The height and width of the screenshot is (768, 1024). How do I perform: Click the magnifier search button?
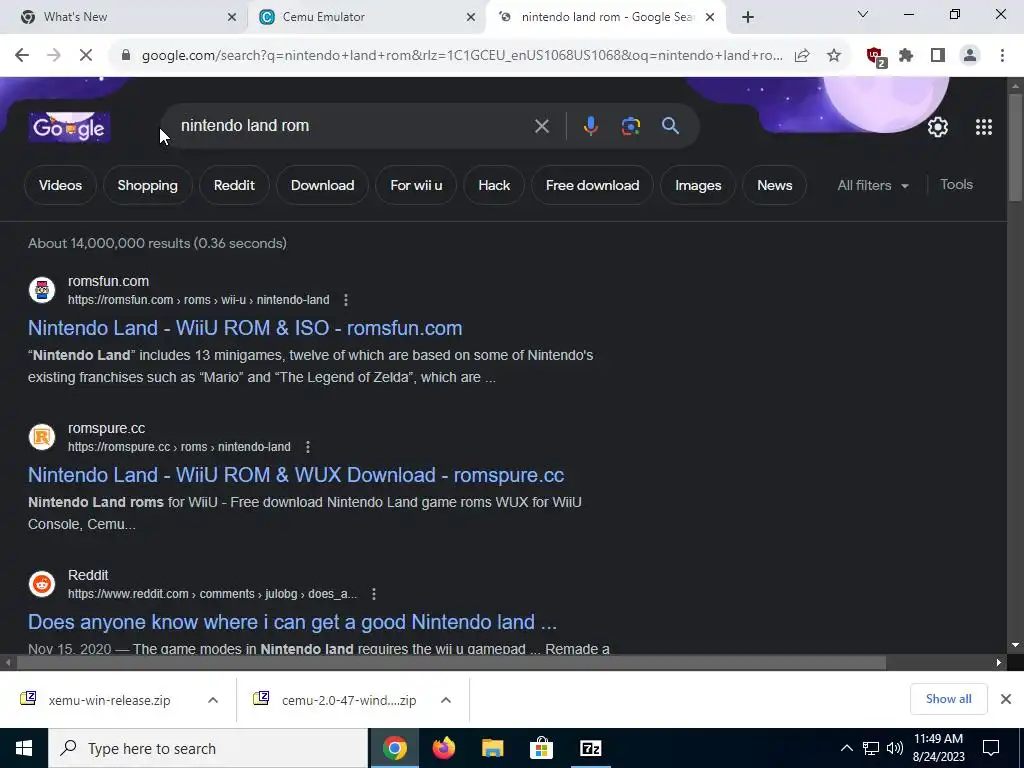(x=670, y=126)
